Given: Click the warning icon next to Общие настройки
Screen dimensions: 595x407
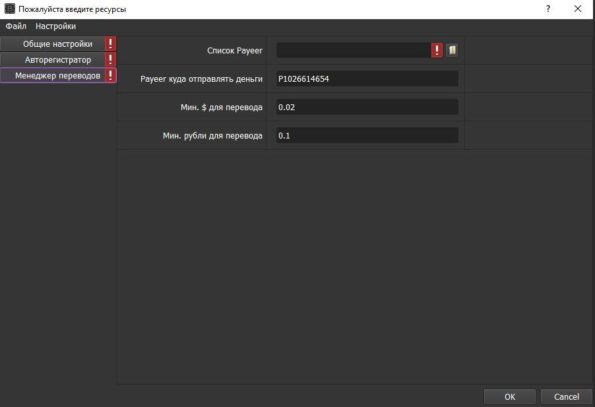Looking at the screenshot, I should click(x=110, y=44).
